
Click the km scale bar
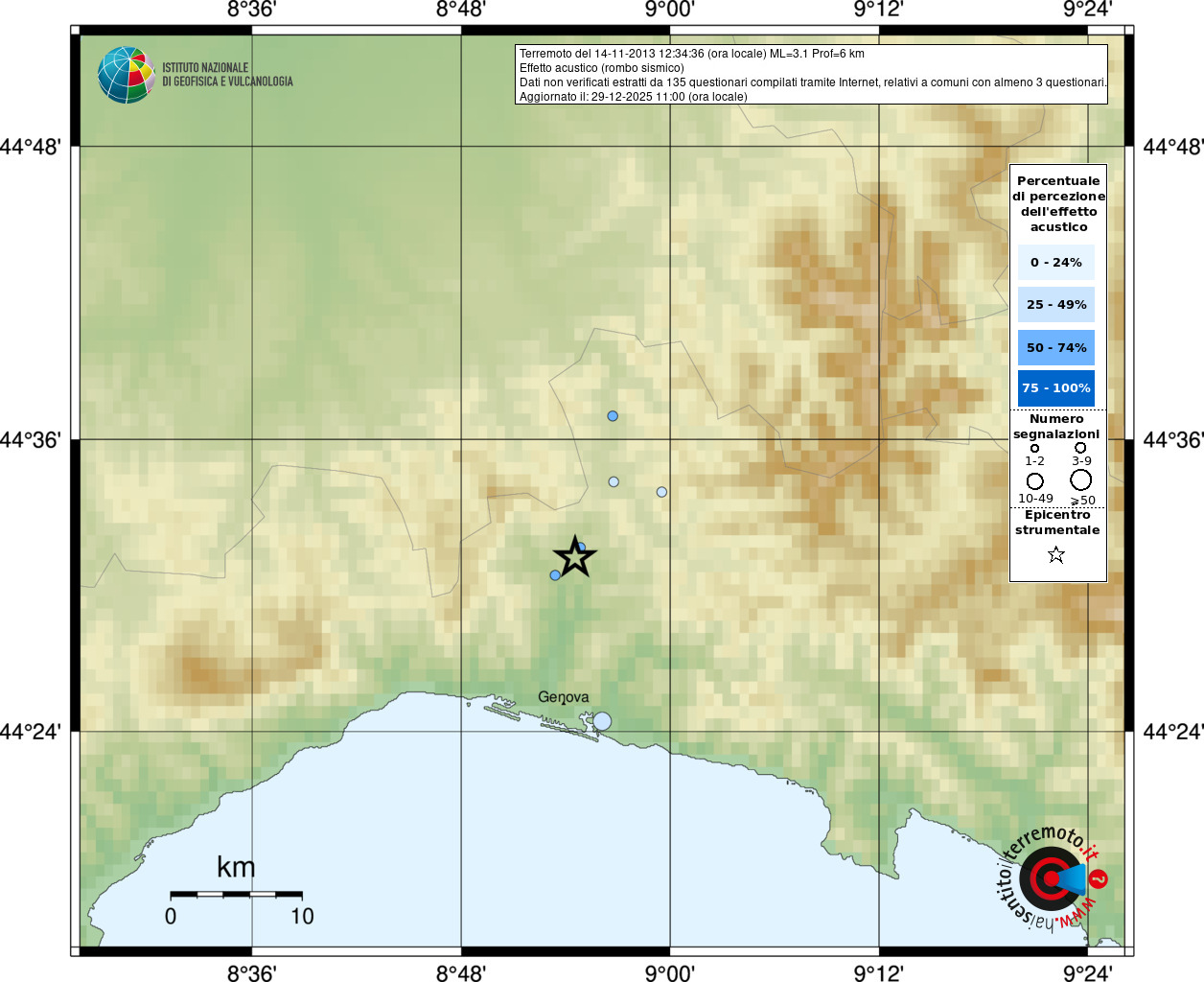[x=236, y=895]
